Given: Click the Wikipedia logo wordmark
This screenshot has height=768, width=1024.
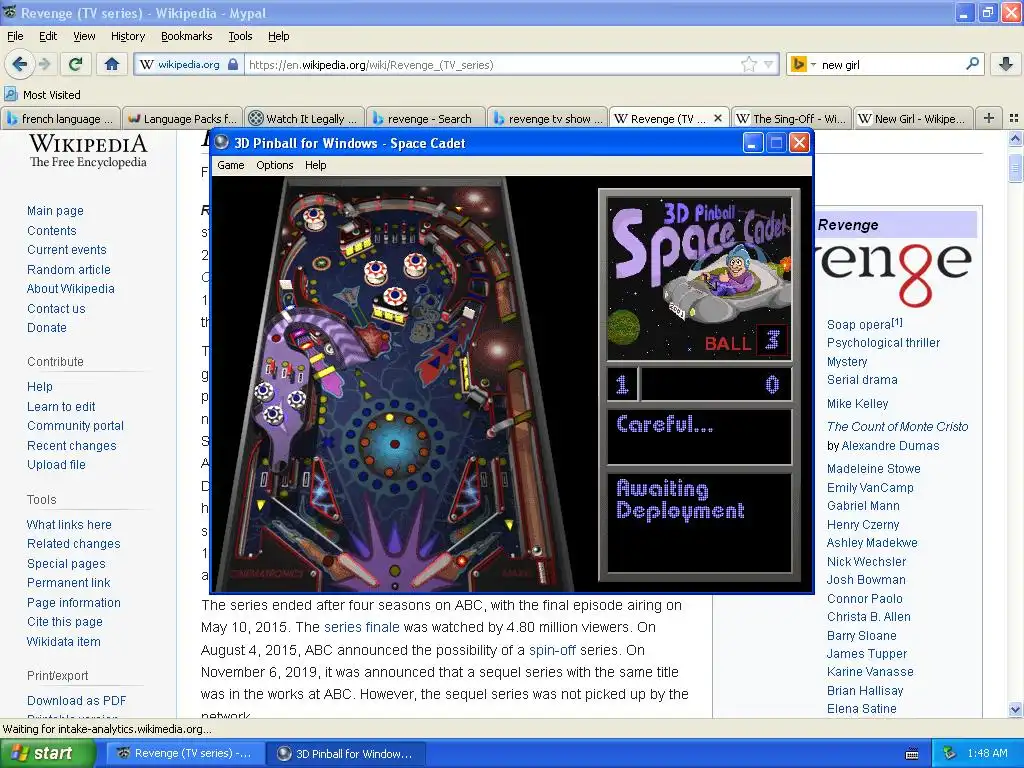Looking at the screenshot, I should pyautogui.click(x=88, y=151).
